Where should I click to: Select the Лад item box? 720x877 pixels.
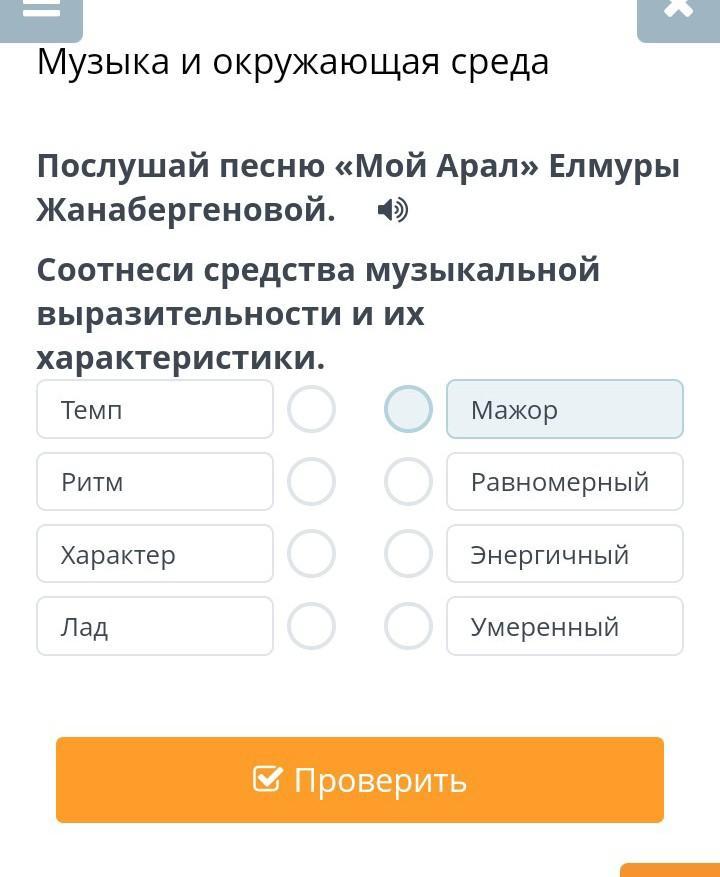click(155, 626)
